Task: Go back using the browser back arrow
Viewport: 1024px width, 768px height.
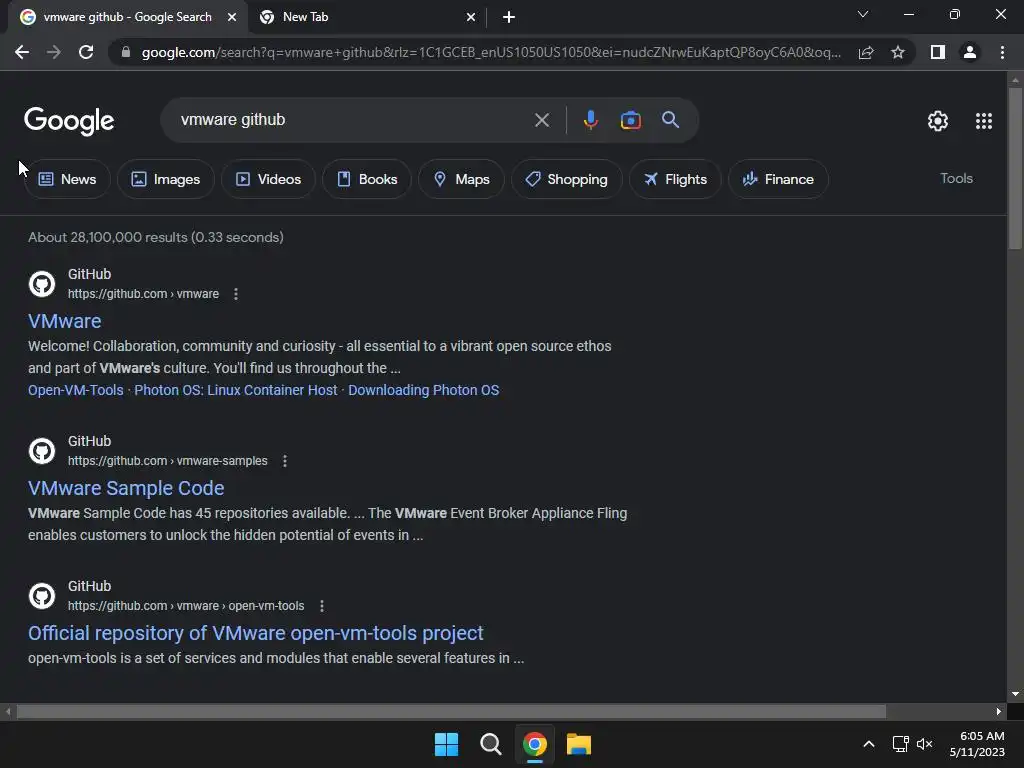Action: tap(22, 52)
